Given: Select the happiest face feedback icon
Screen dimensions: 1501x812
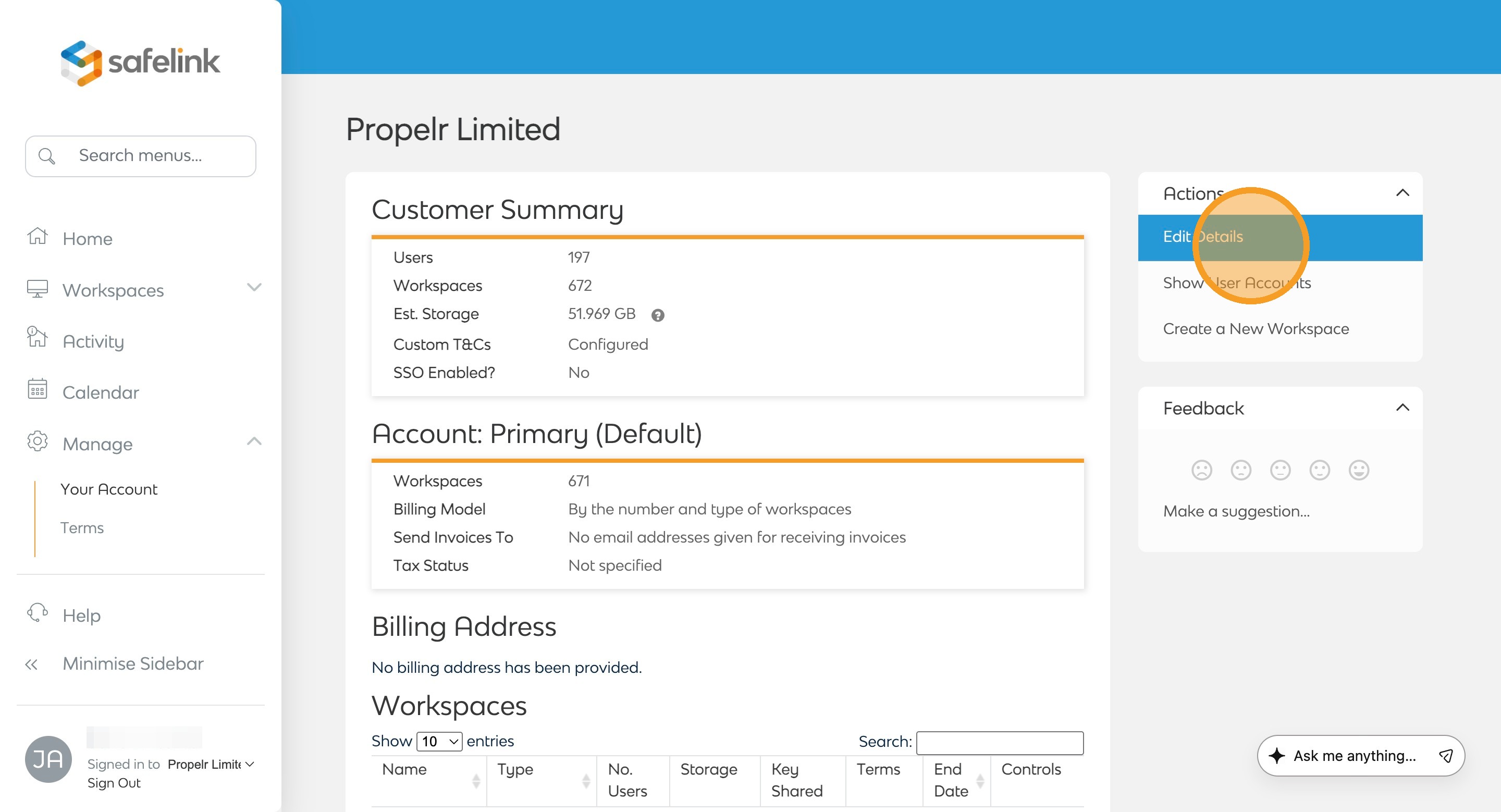Looking at the screenshot, I should click(x=1358, y=470).
